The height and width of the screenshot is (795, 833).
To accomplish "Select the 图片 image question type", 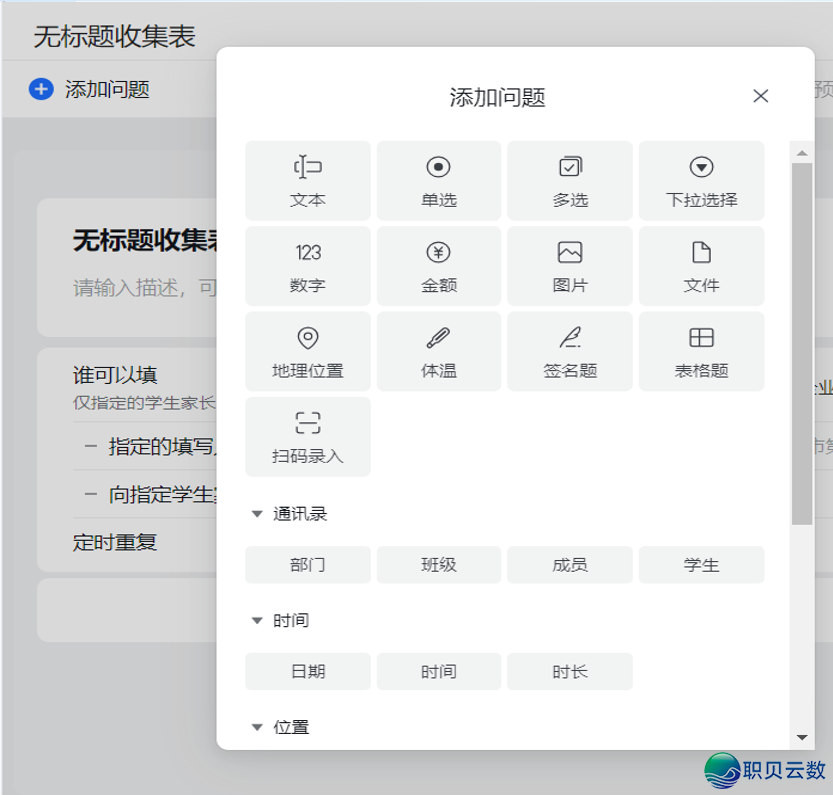I will [569, 266].
